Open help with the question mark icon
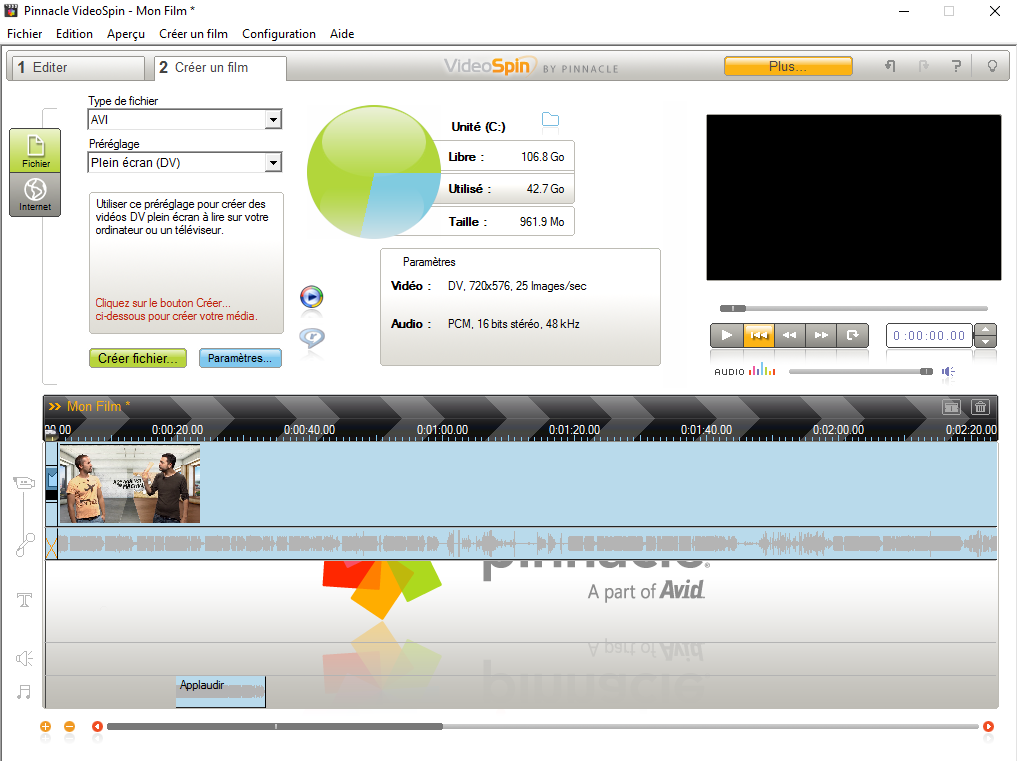The image size is (1017, 761). 956,67
